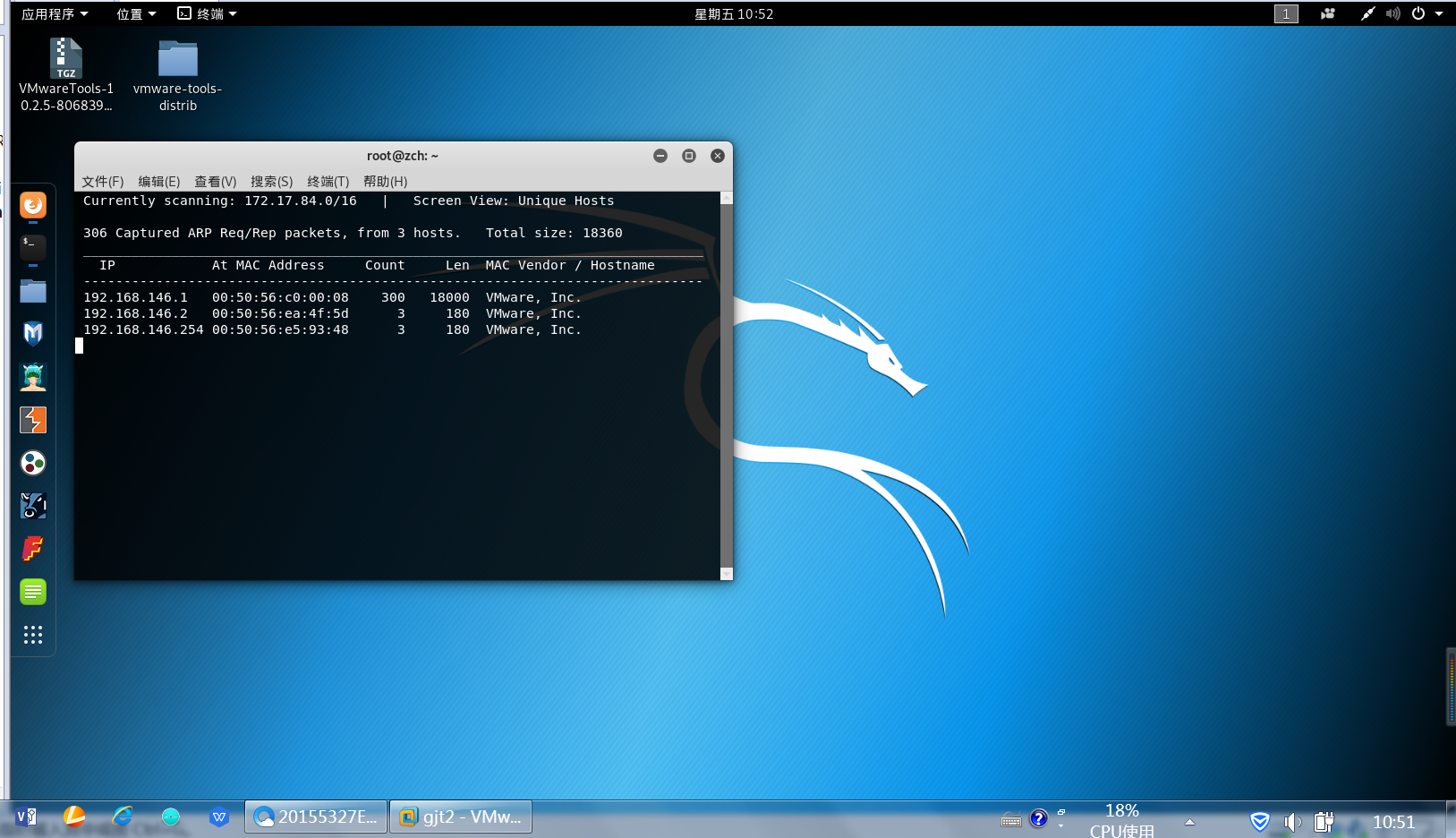Image resolution: width=1456 pixels, height=838 pixels.
Task: Launch Armitage from the dock
Action: tap(33, 377)
